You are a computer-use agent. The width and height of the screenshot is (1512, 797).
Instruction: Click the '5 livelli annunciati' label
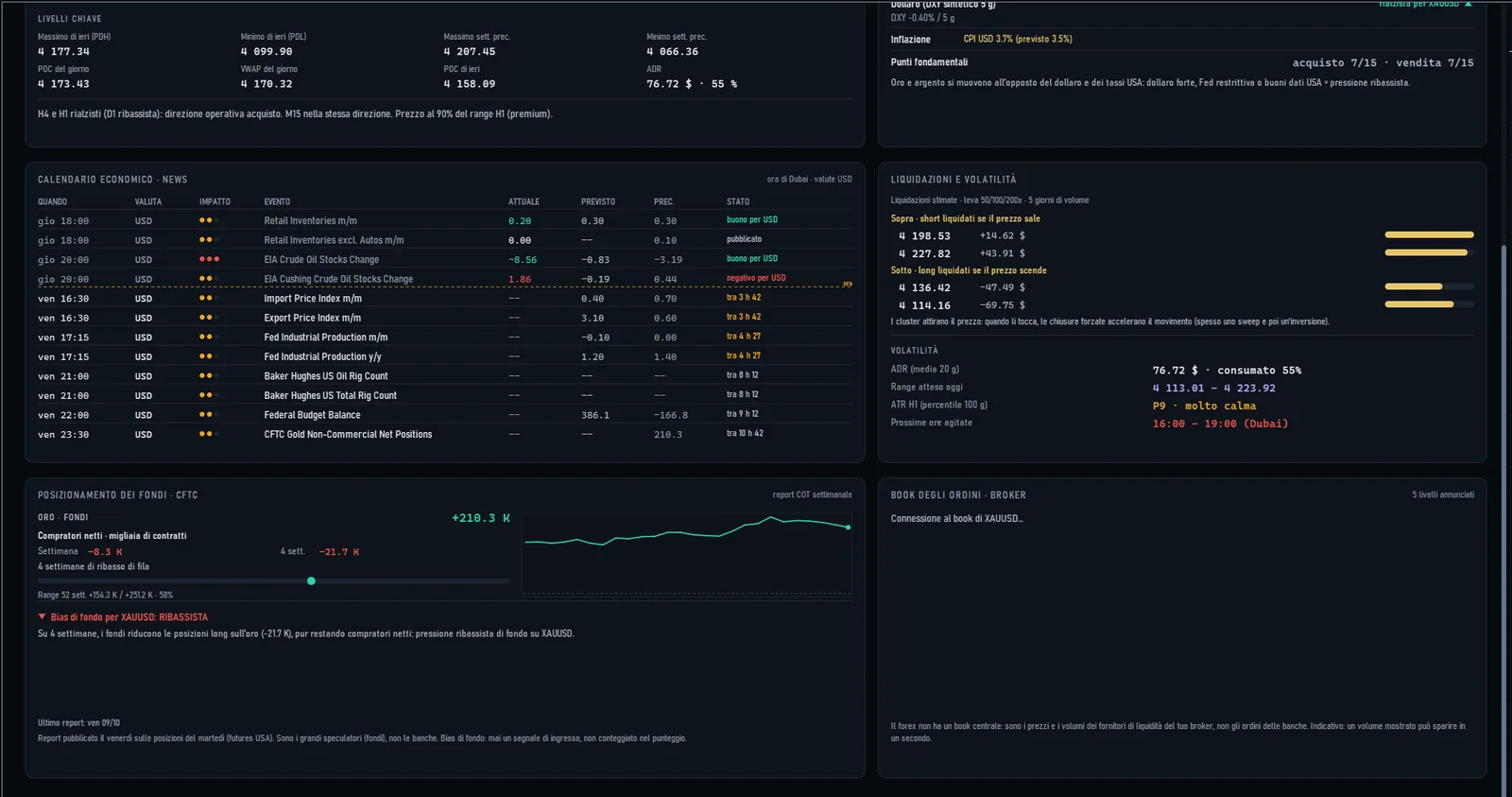pos(1443,494)
